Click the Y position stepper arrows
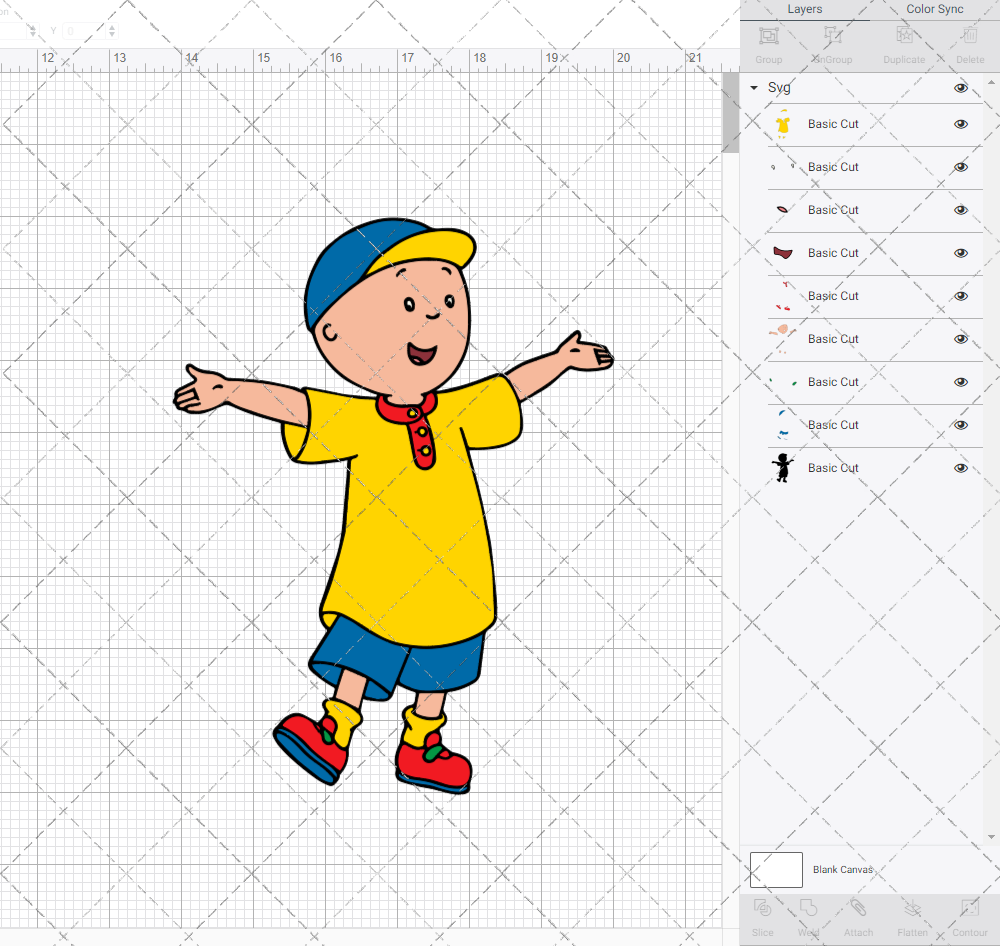The width and height of the screenshot is (1000, 946). 112,31
